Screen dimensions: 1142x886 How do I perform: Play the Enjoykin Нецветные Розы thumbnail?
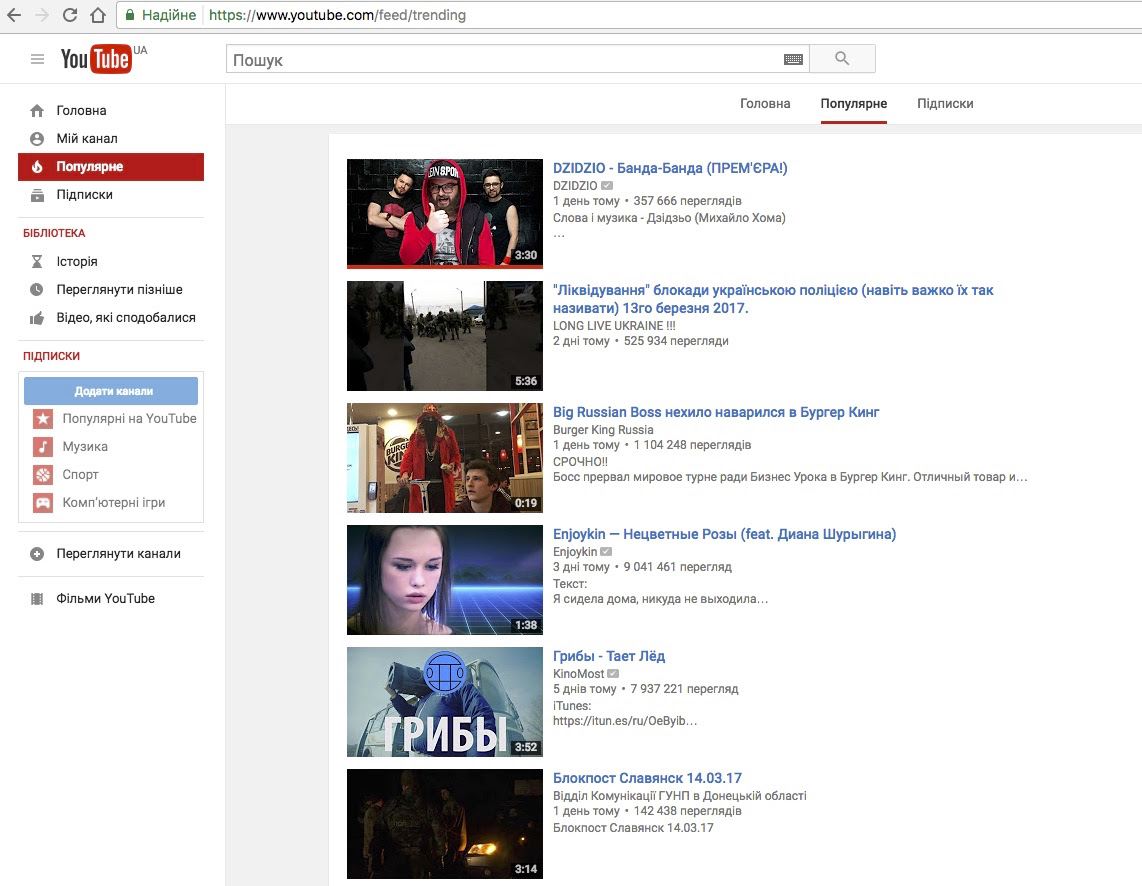(445, 580)
